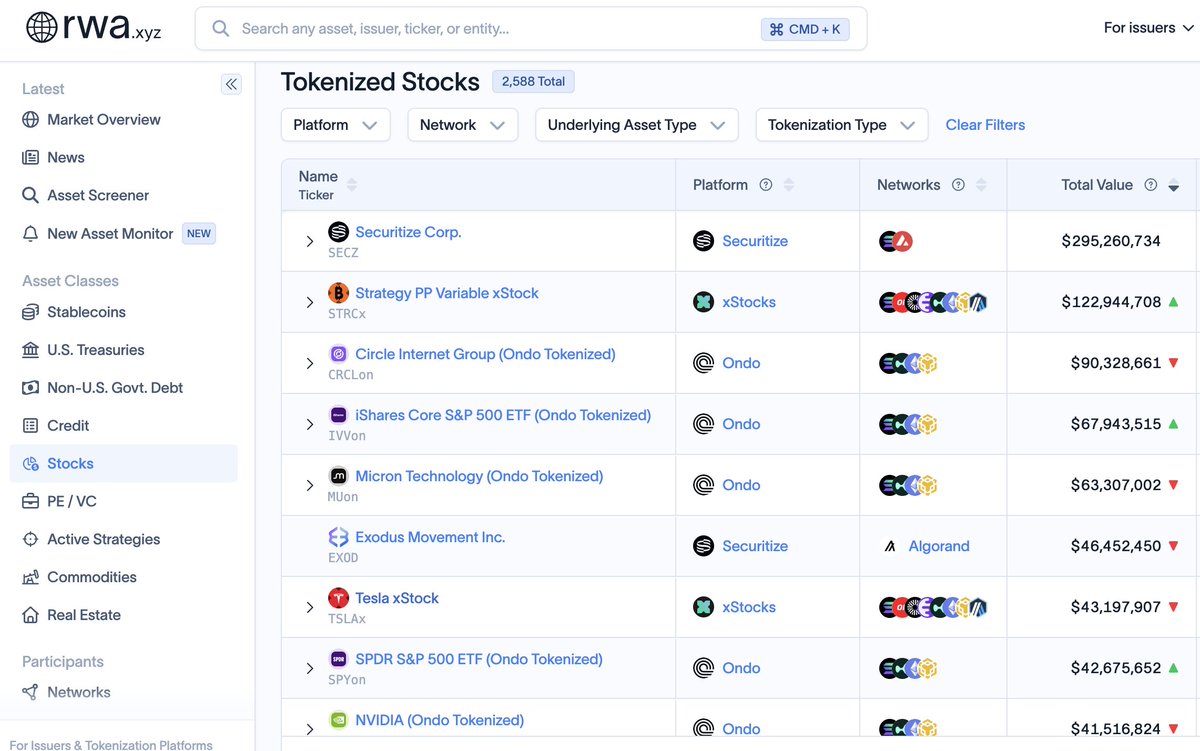
Task: Click the Securitize Corp. asset logo
Action: coord(338,232)
